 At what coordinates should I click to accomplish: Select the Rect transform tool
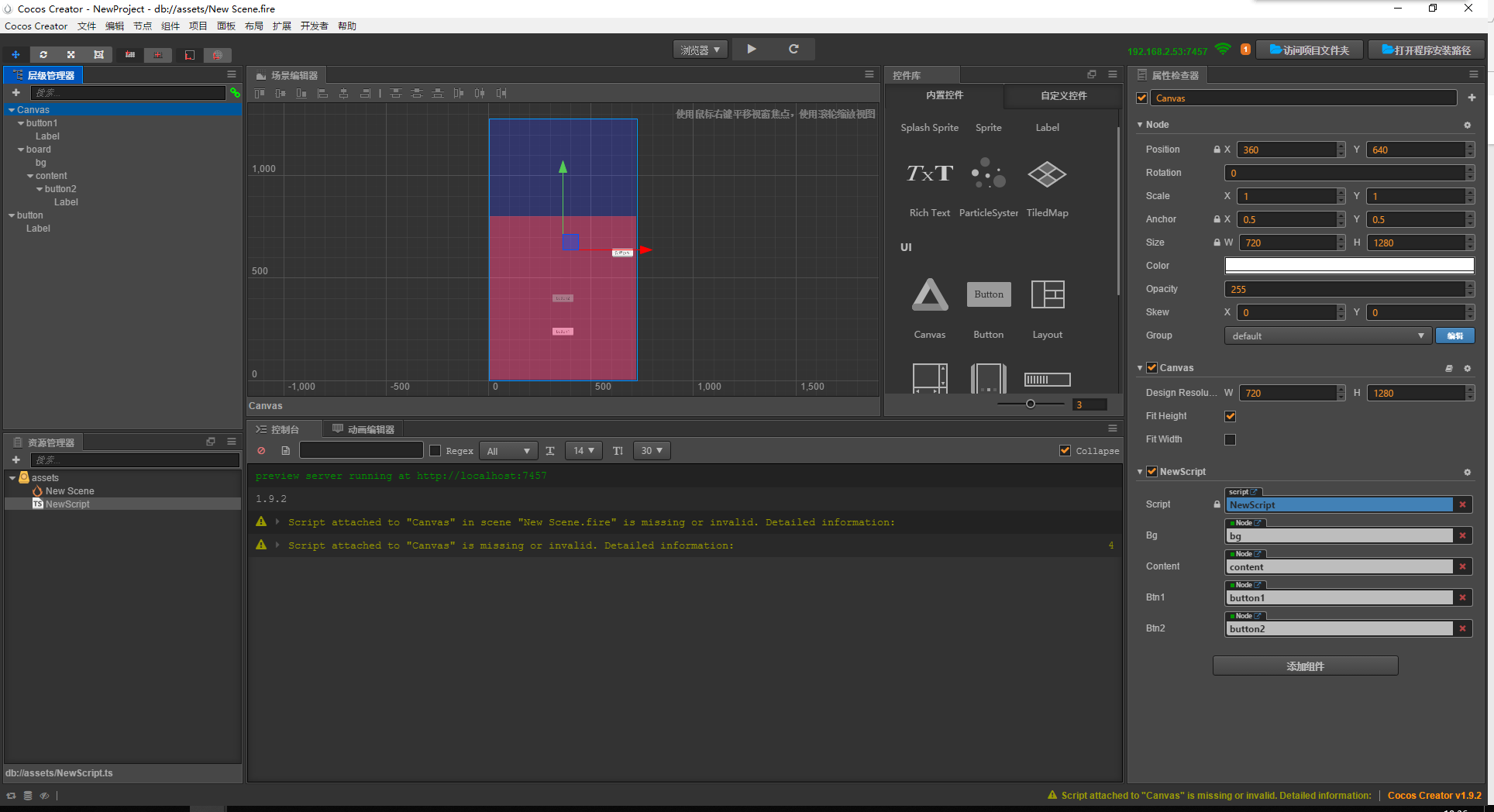(98, 55)
